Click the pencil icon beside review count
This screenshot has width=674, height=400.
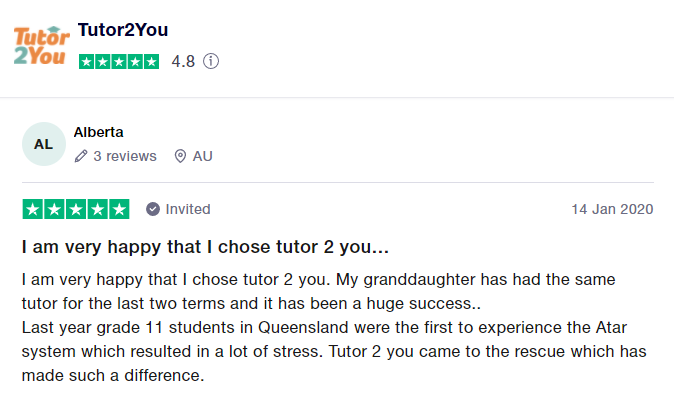(81, 156)
